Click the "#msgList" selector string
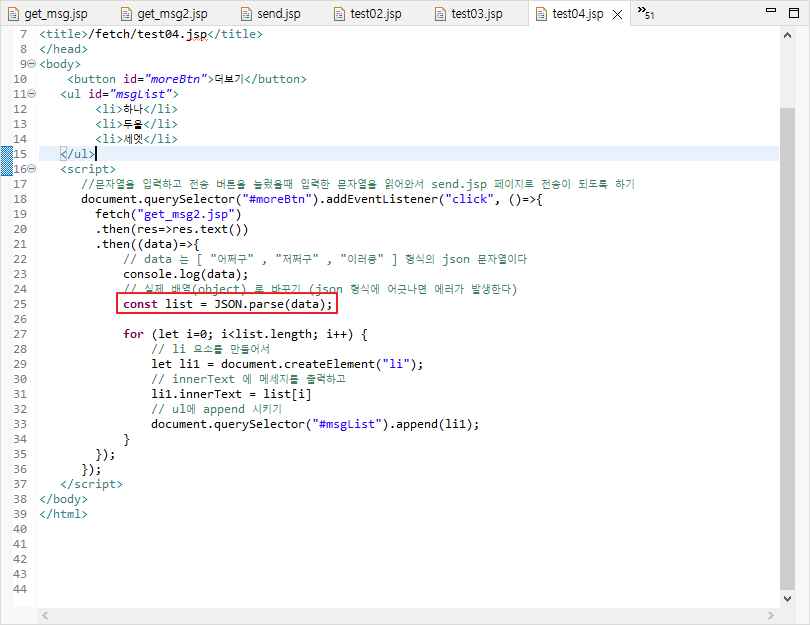 pos(347,424)
